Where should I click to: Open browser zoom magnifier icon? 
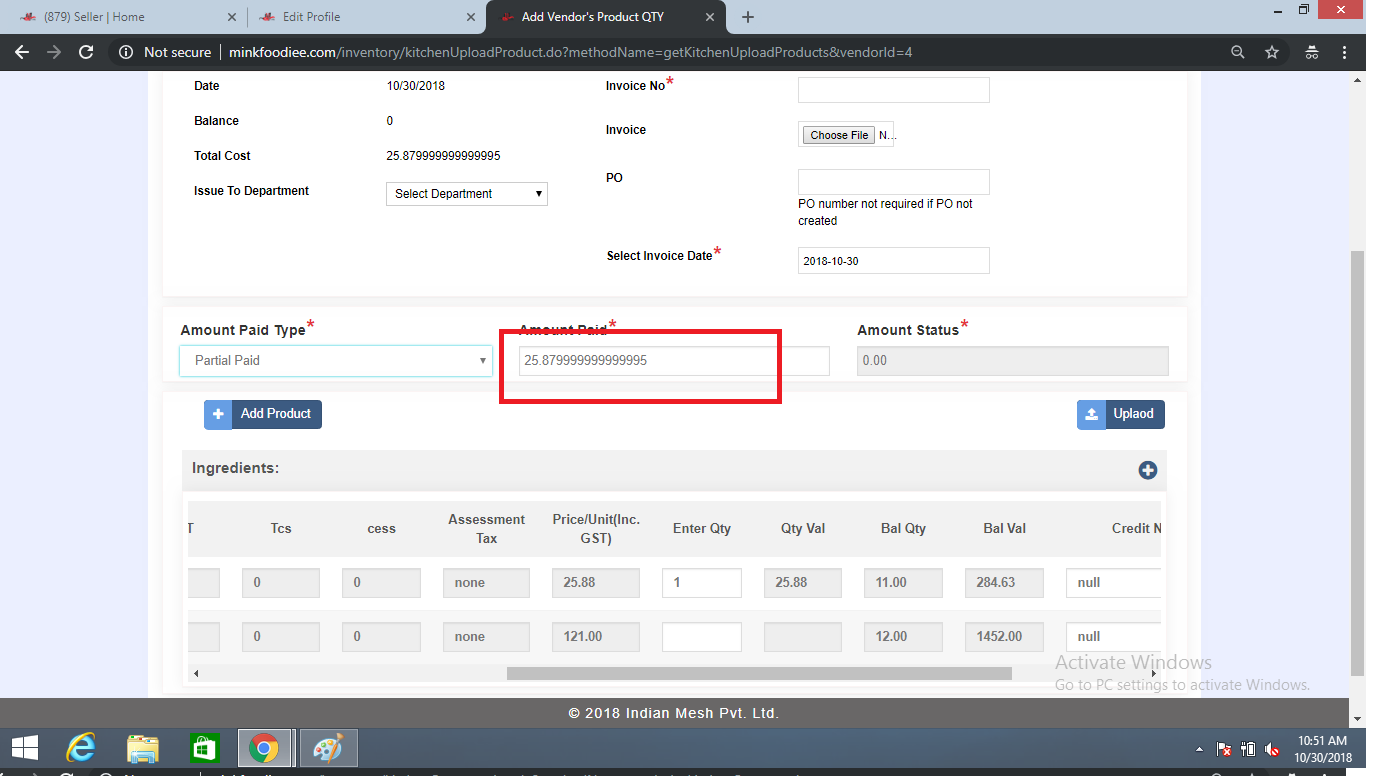(x=1238, y=52)
